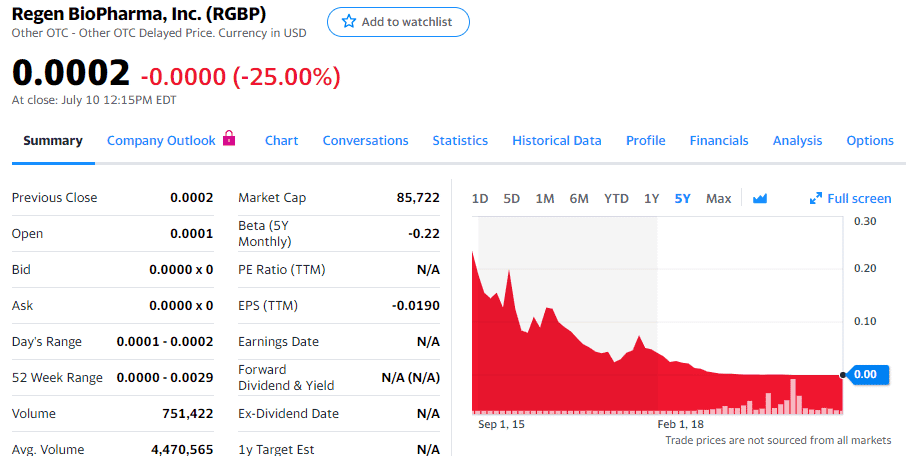Switch to the Summary tab

point(53,140)
